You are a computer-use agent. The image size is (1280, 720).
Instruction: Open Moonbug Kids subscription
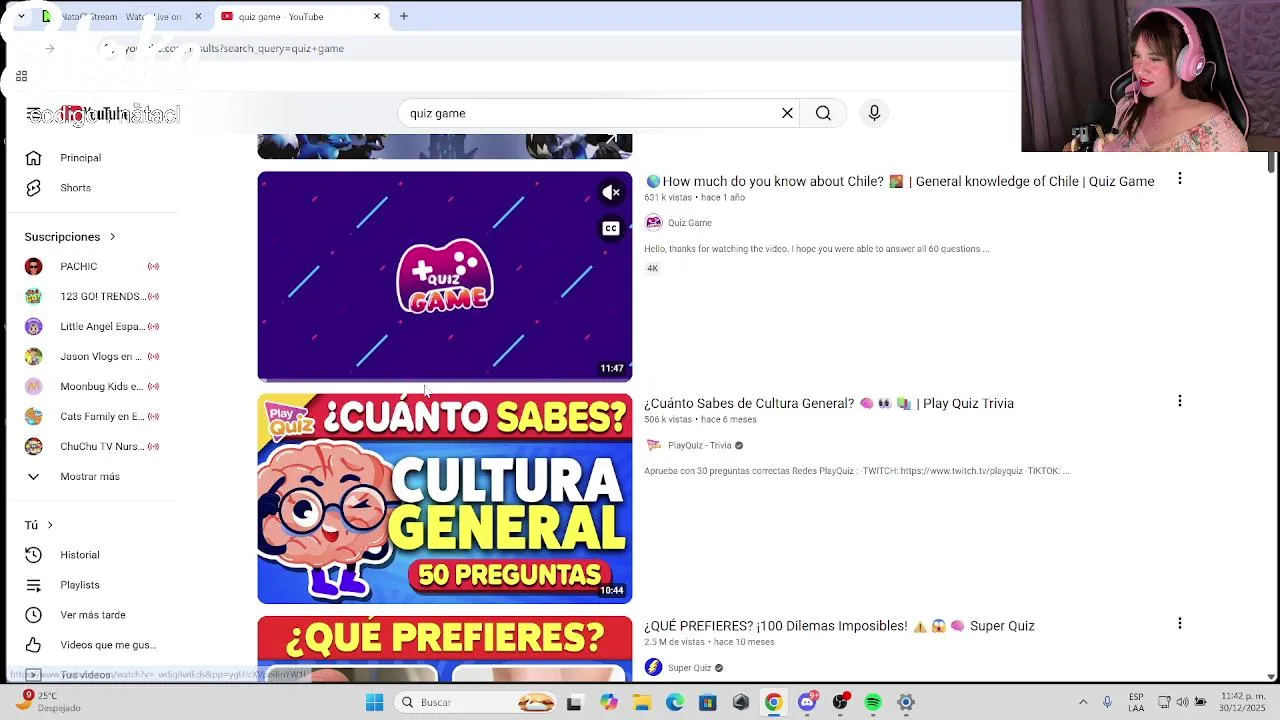pos(92,387)
